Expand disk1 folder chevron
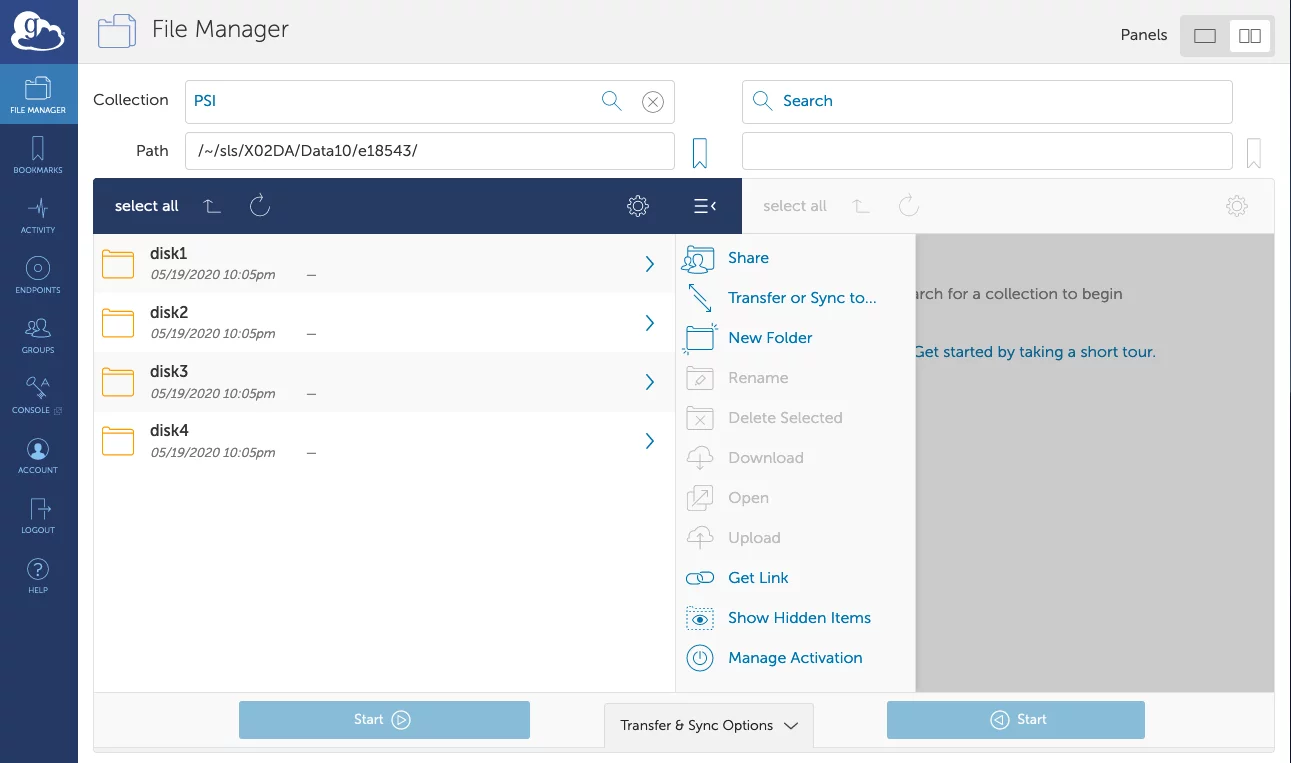The height and width of the screenshot is (763, 1291). [x=650, y=264]
